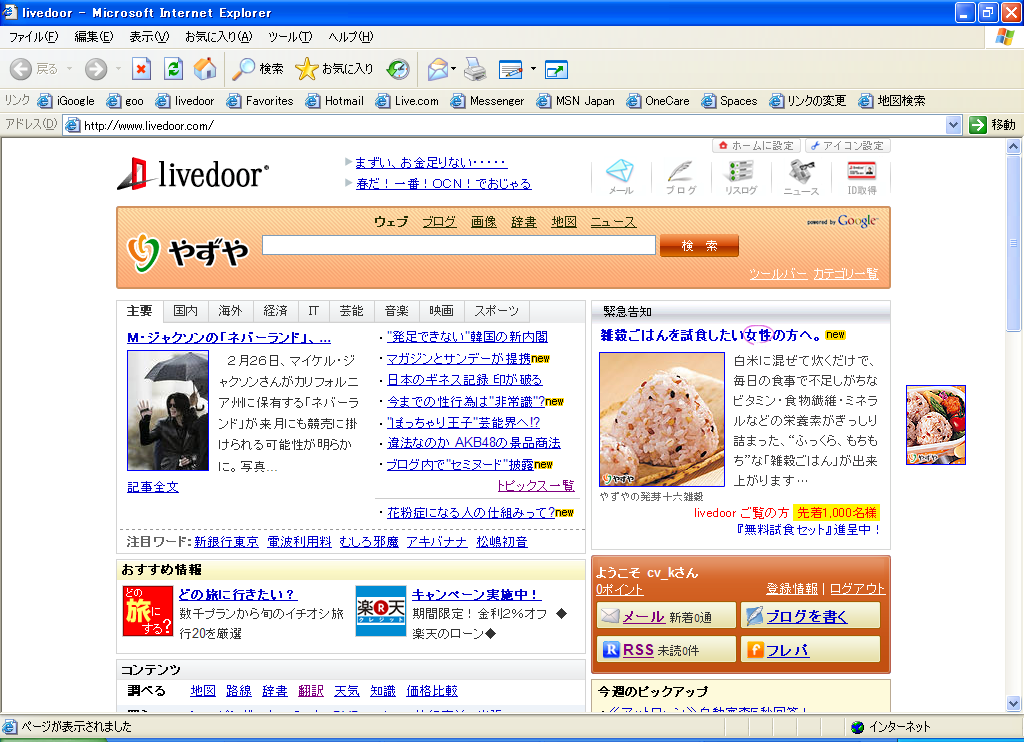Open the ブログを書く button

click(810, 615)
